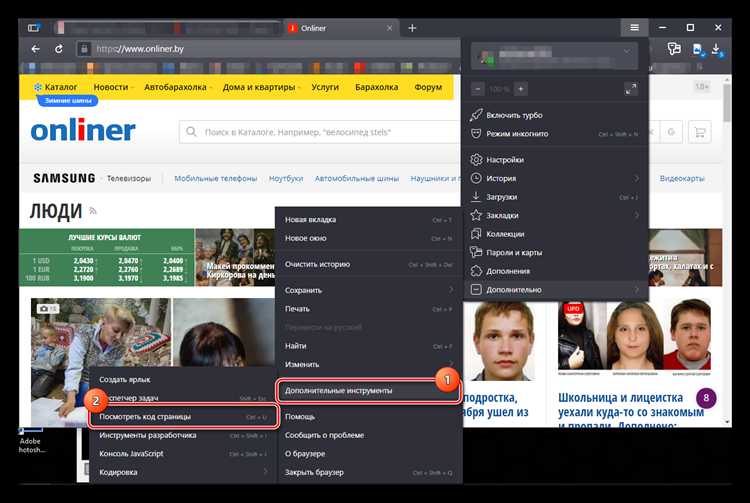750x503 pixels.
Task: Open Автобарахолка link
Action: pos(175,87)
